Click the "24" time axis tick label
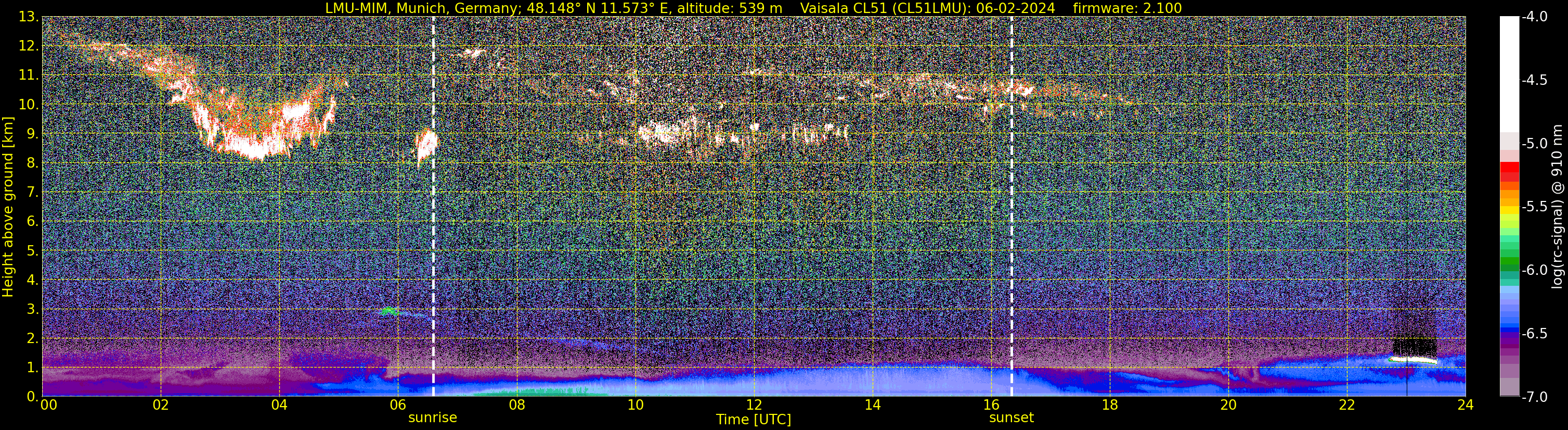 [1466, 406]
